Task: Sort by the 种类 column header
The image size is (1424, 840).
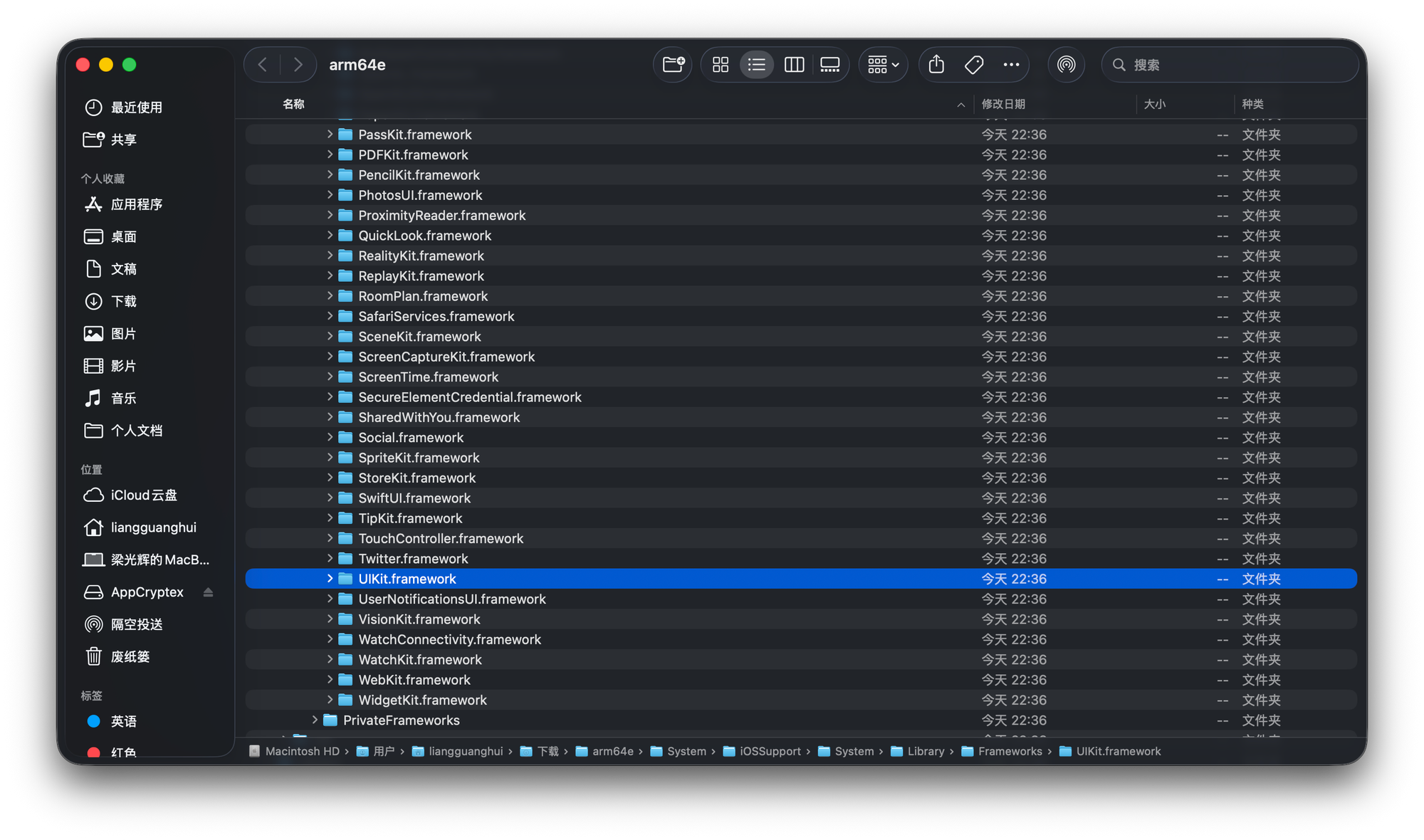Action: (x=1252, y=104)
